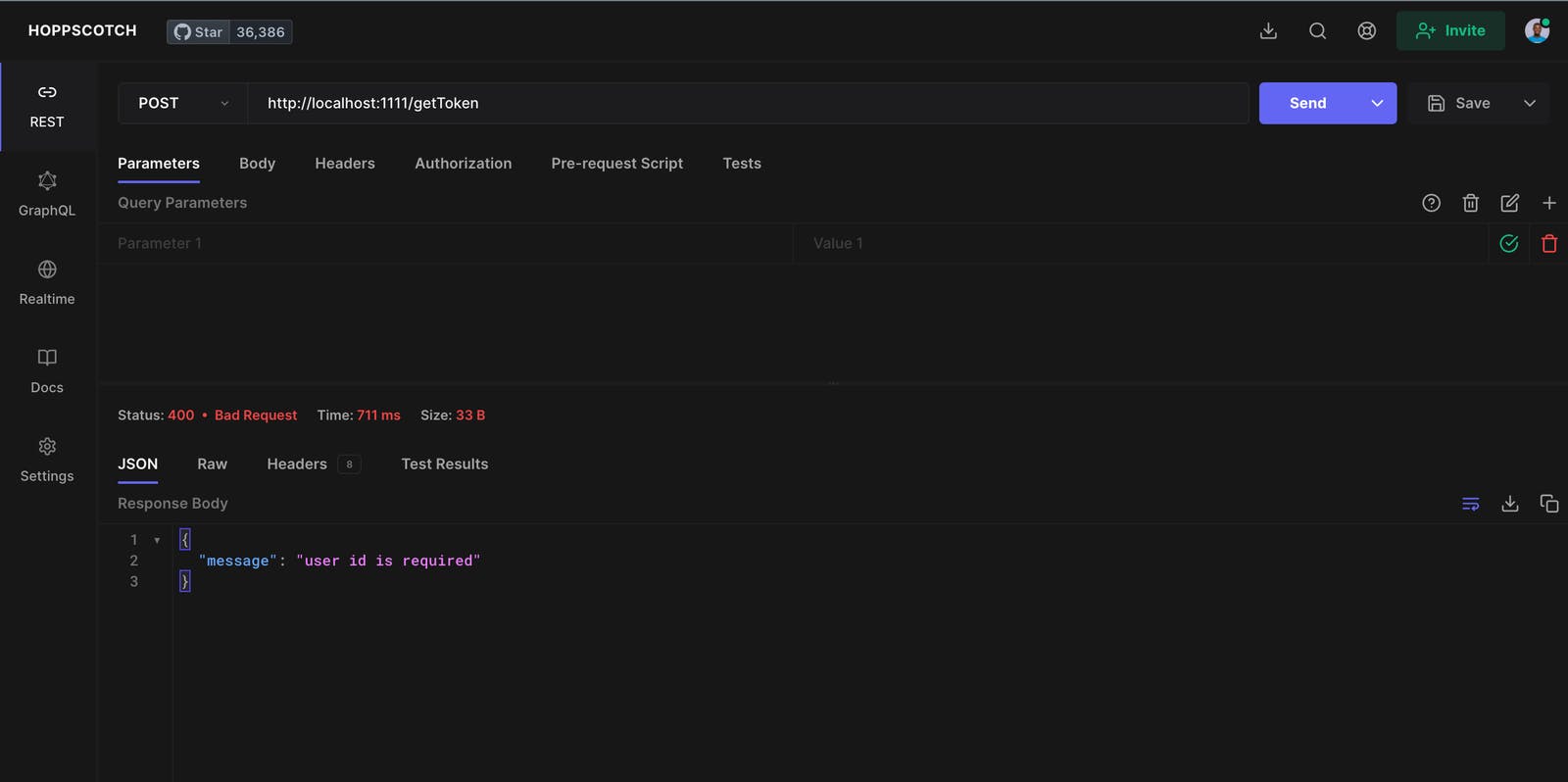Open the Realtime section in the sidebar
Image resolution: width=1568 pixels, height=782 pixels.
tap(47, 283)
